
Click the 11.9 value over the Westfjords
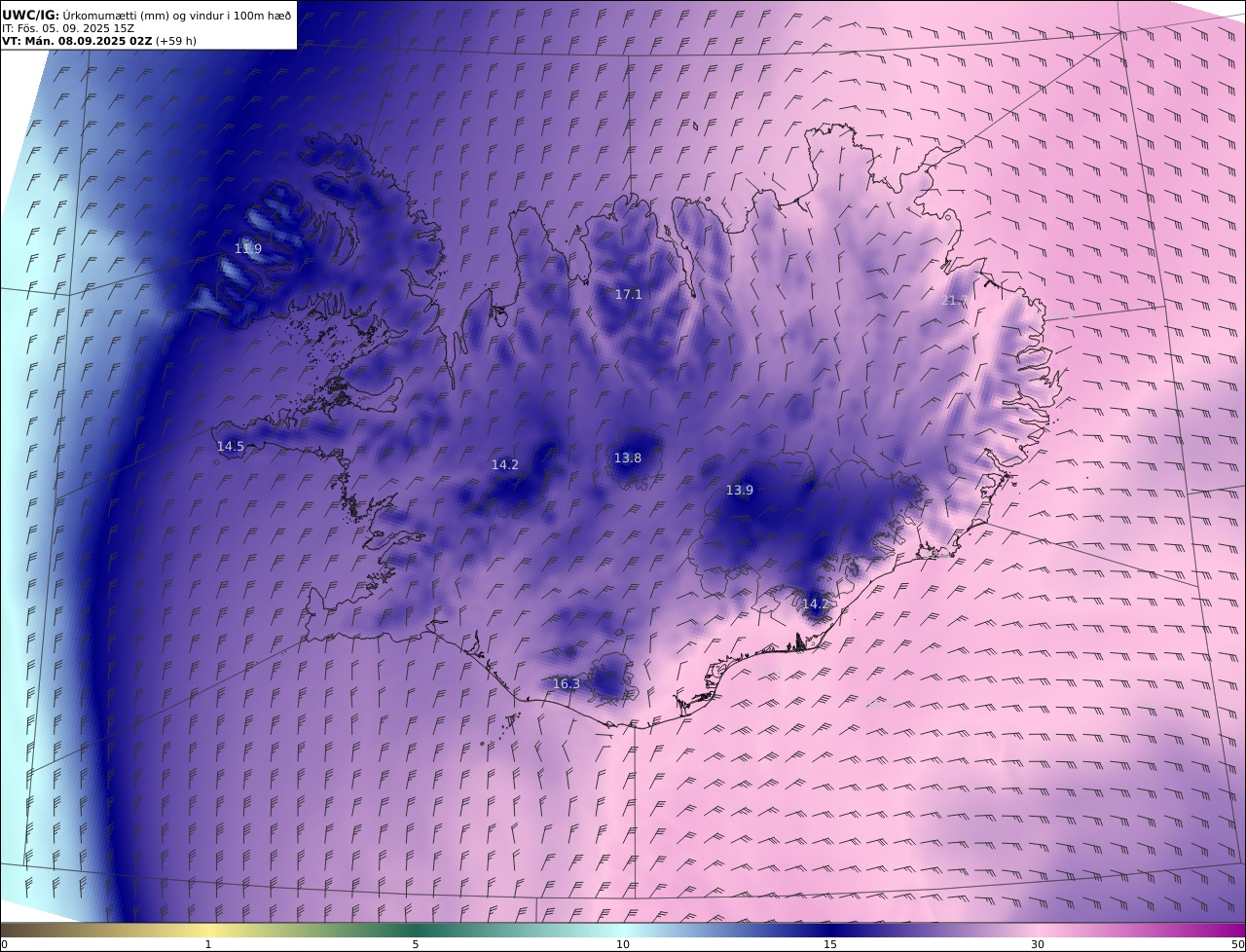(248, 248)
